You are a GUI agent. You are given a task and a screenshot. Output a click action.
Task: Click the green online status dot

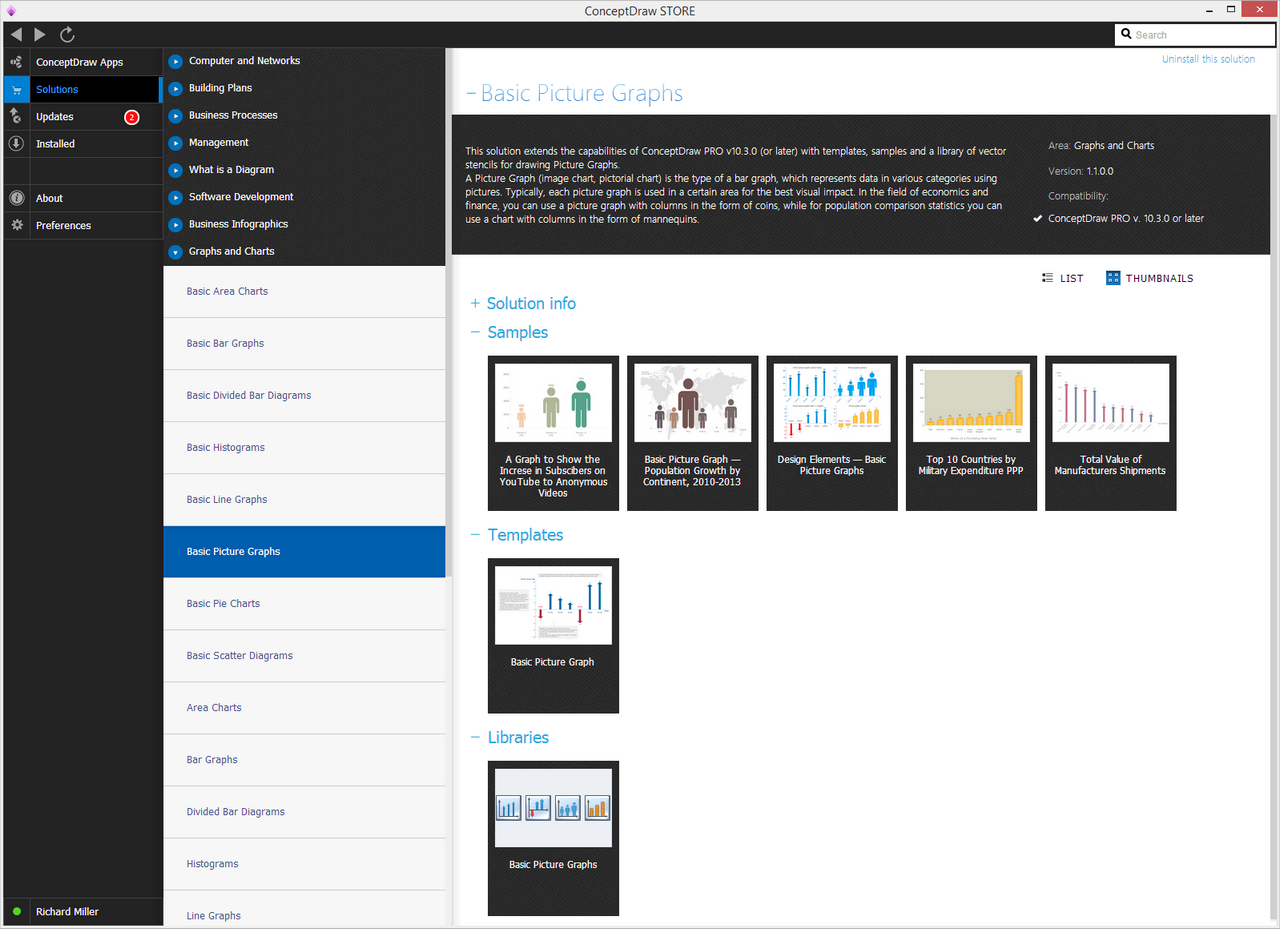(x=17, y=912)
